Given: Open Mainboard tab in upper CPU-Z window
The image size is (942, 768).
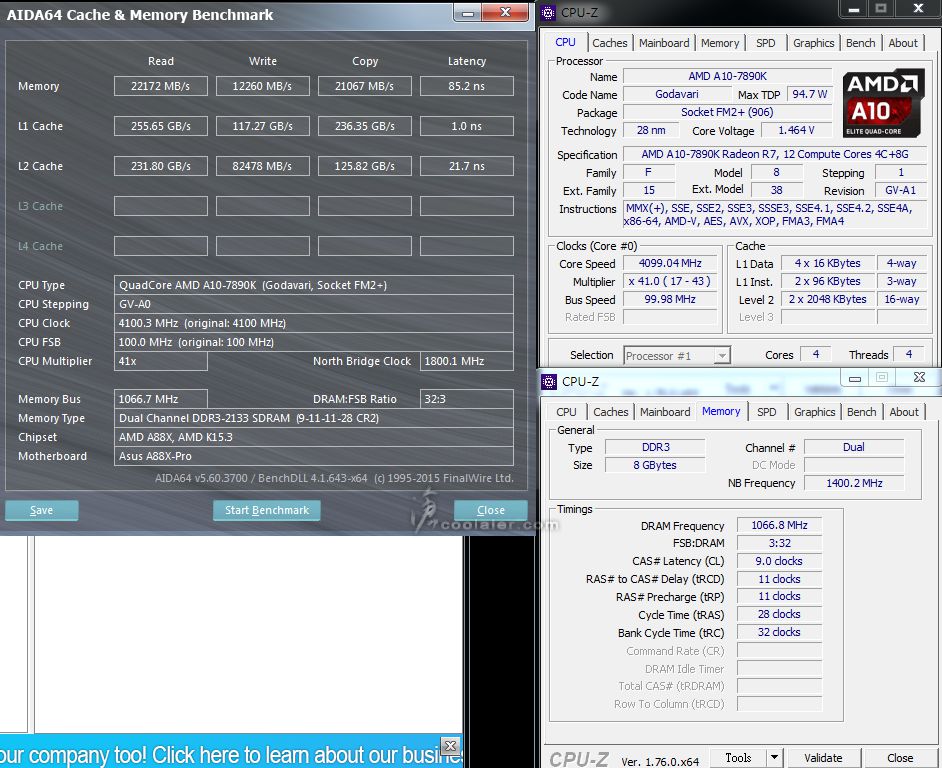Looking at the screenshot, I should pyautogui.click(x=664, y=43).
